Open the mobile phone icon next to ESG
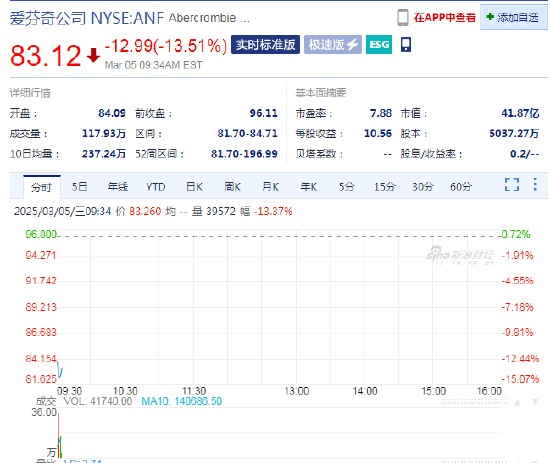Screen dimensions: 550x463 tap(406, 45)
